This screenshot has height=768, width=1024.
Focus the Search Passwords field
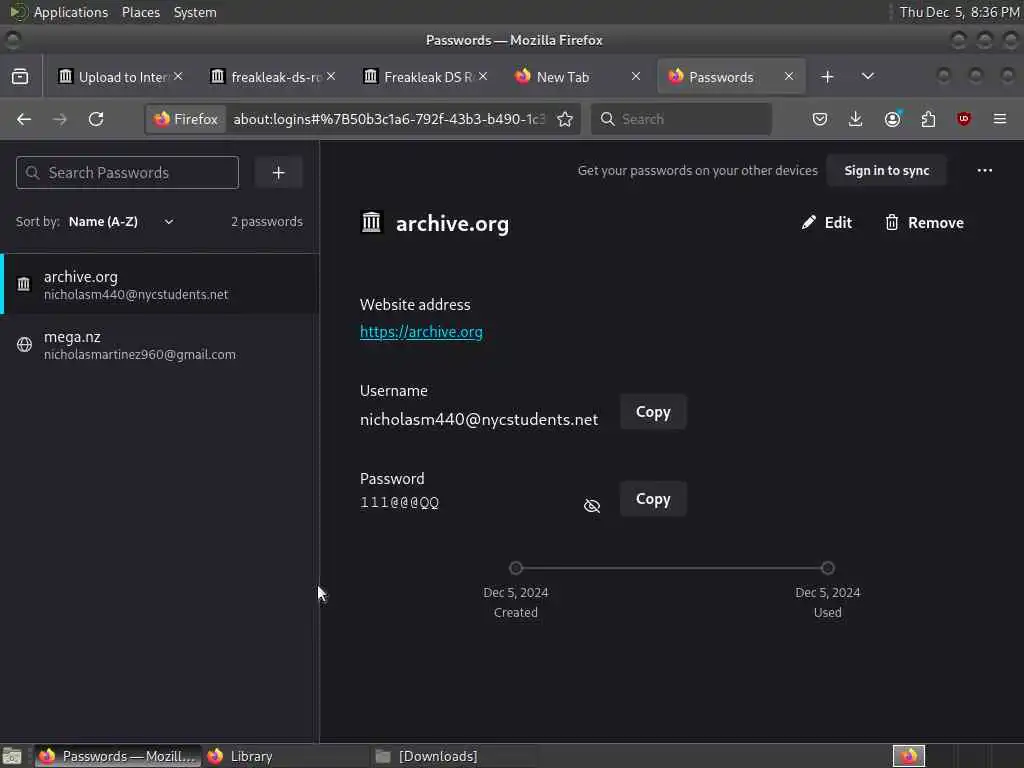coord(127,172)
